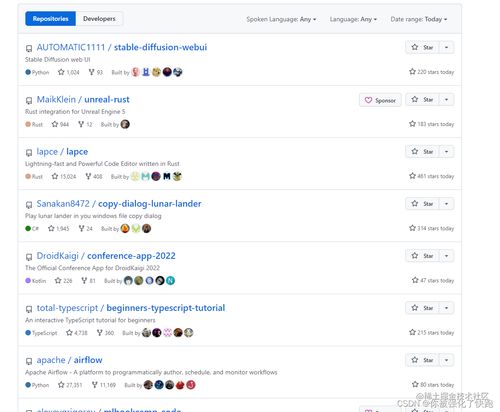View forks count 11,169 of airflow
The width and height of the screenshot is (500, 412).
(x=104, y=385)
